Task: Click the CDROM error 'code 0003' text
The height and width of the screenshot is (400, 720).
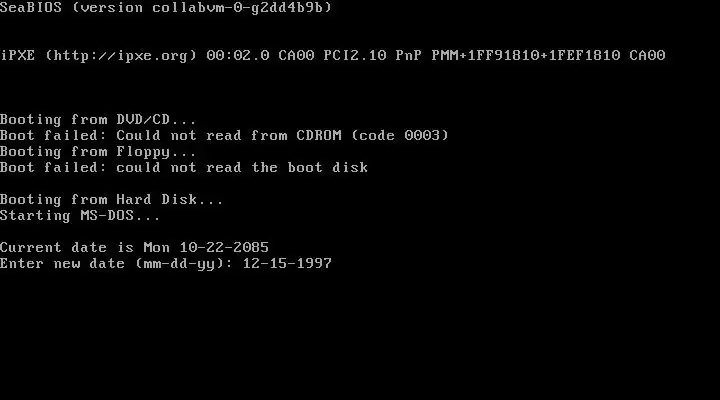Action: point(400,135)
